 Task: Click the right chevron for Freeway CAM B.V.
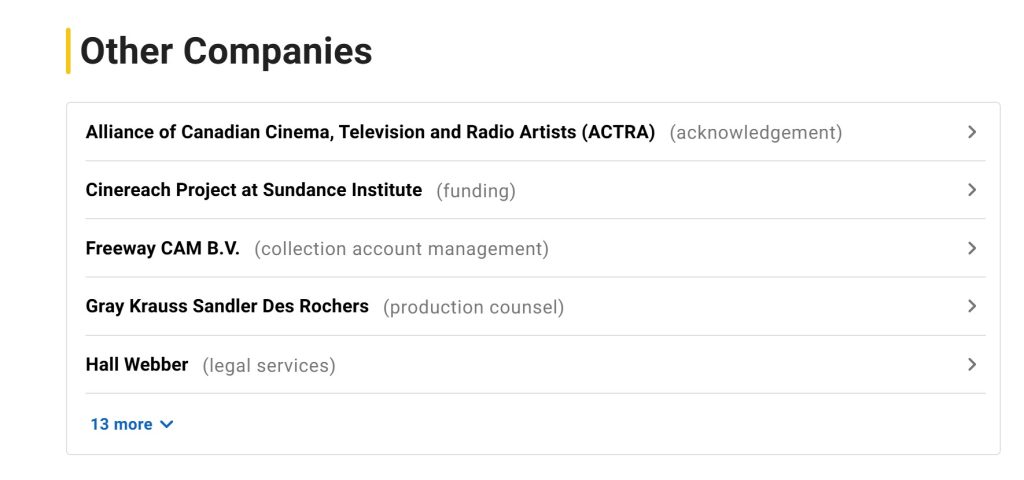tap(971, 248)
